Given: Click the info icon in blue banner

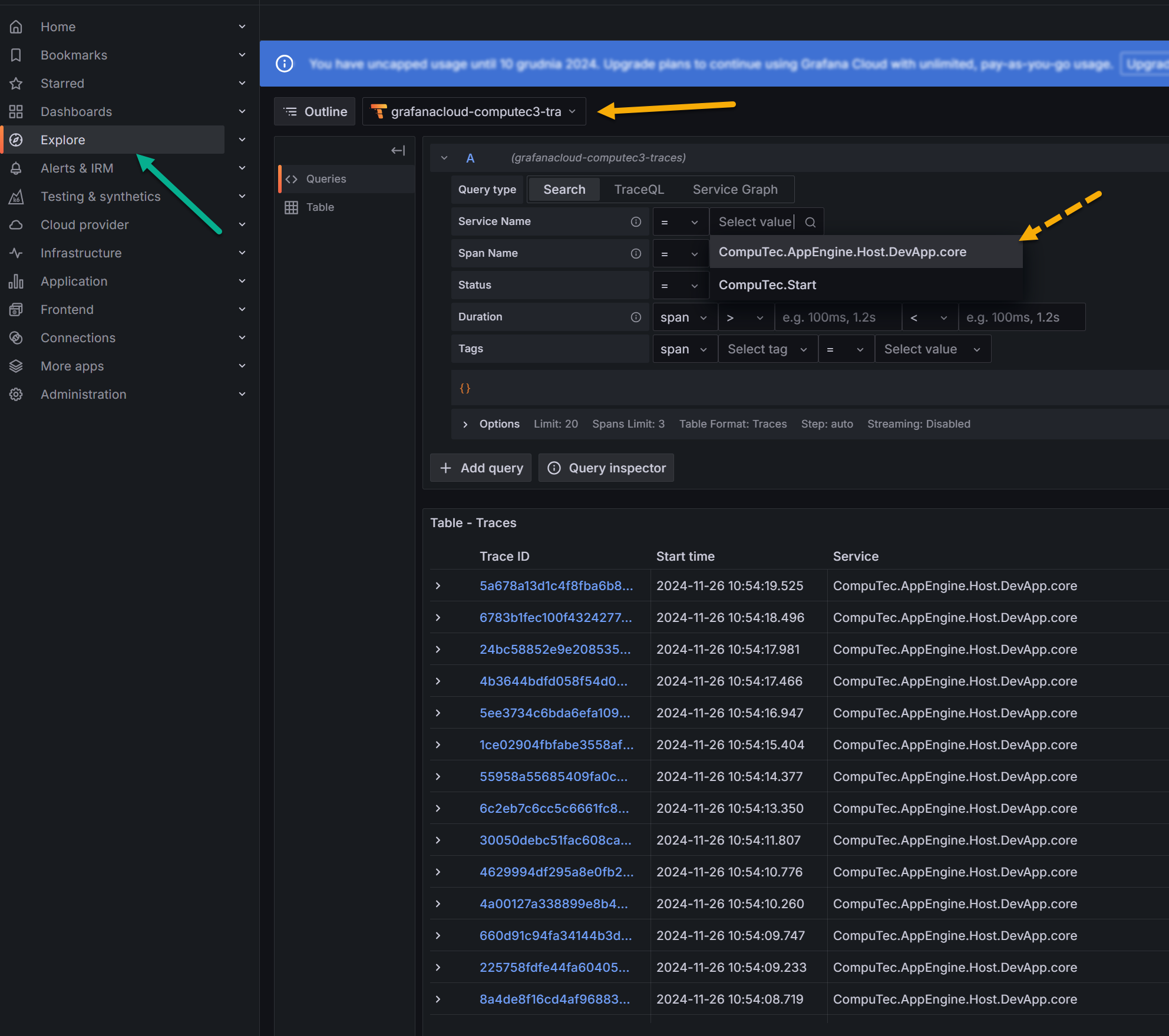Looking at the screenshot, I should 285,64.
